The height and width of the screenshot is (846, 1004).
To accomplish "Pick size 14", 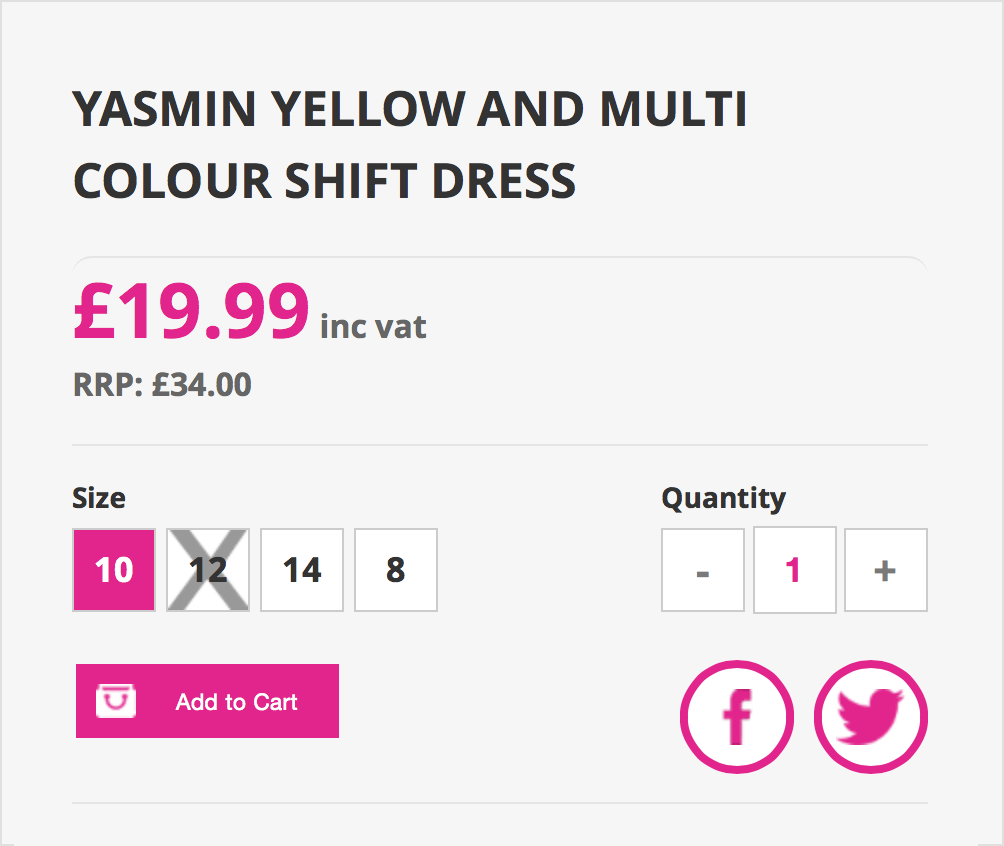I will click(302, 570).
